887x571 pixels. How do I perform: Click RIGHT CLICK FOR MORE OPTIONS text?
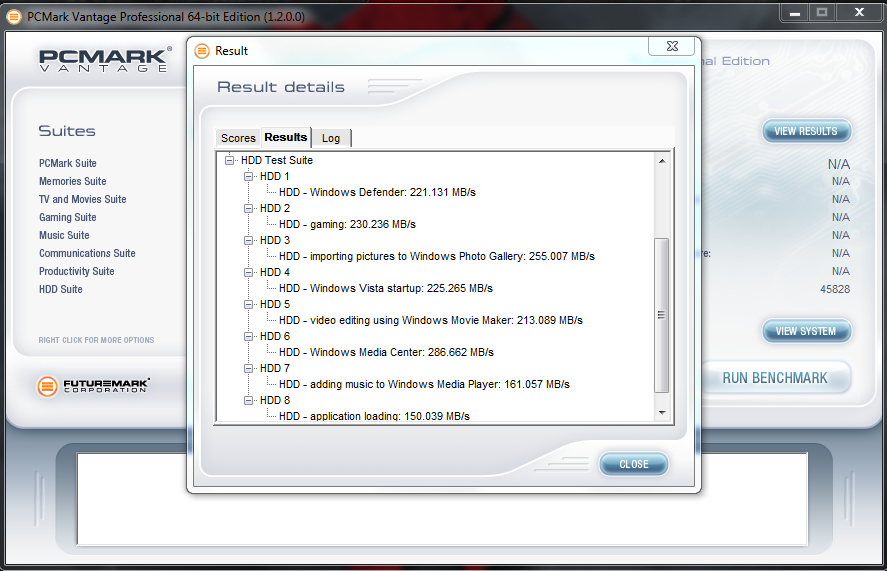(96, 340)
